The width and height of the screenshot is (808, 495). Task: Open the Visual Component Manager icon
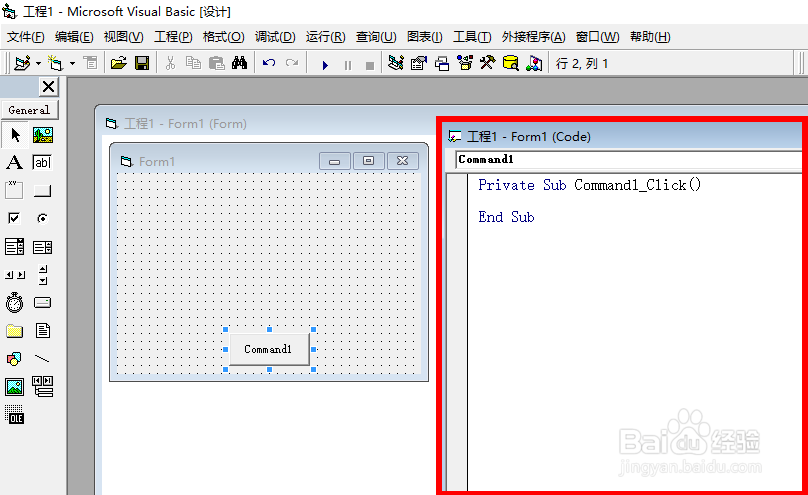coord(534,63)
